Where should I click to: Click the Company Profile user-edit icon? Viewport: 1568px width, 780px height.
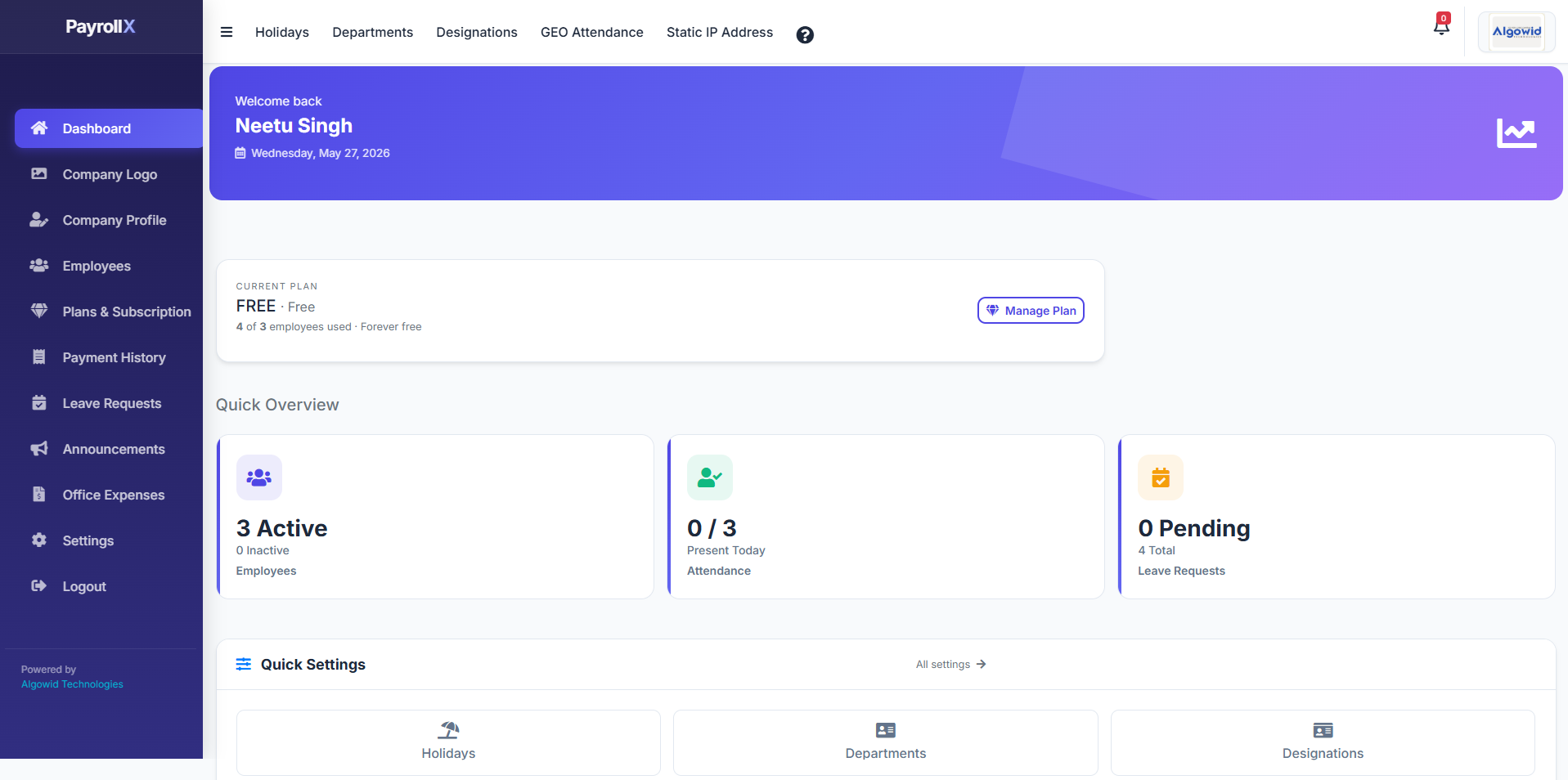(x=39, y=219)
